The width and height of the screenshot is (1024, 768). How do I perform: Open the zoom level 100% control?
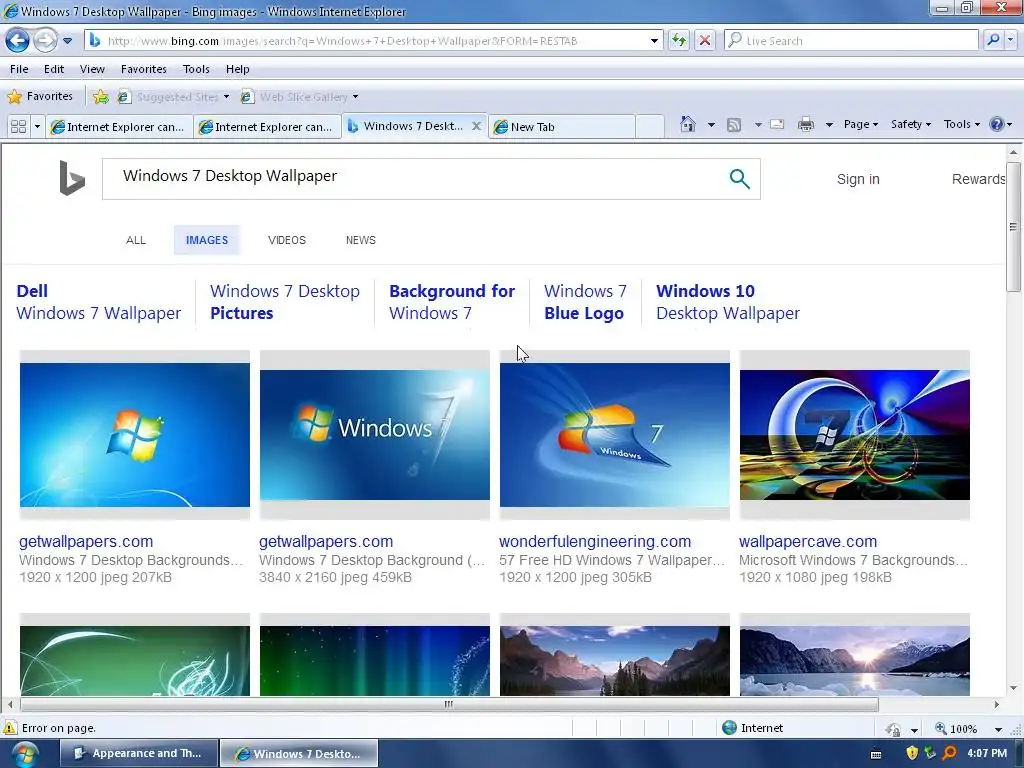pyautogui.click(x=968, y=728)
